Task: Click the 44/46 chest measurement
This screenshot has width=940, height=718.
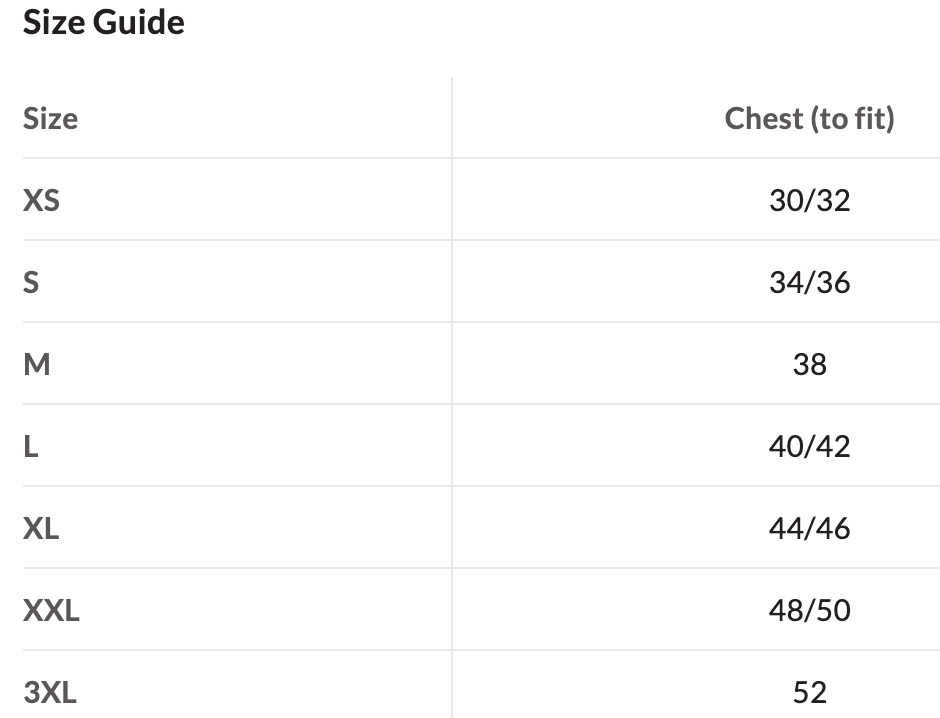Action: pyautogui.click(x=809, y=529)
